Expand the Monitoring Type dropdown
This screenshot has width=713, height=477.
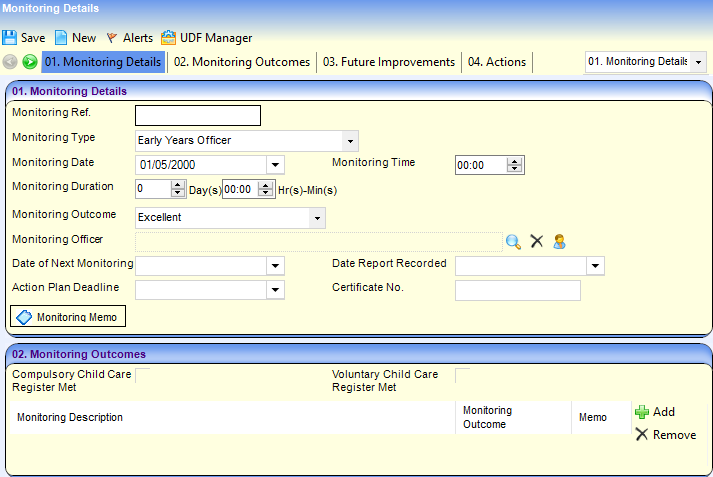coord(349,141)
